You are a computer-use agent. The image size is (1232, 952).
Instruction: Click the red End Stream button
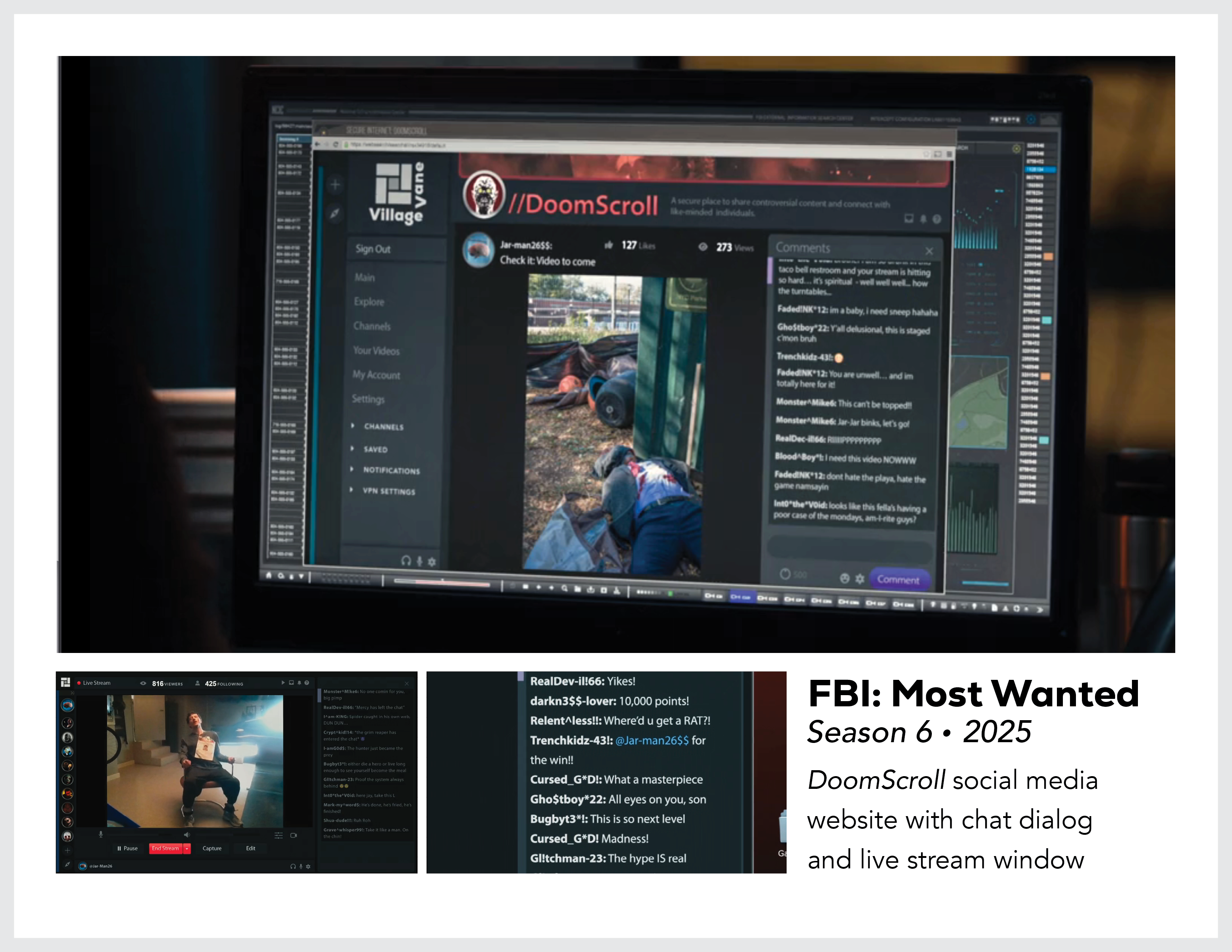(x=165, y=849)
